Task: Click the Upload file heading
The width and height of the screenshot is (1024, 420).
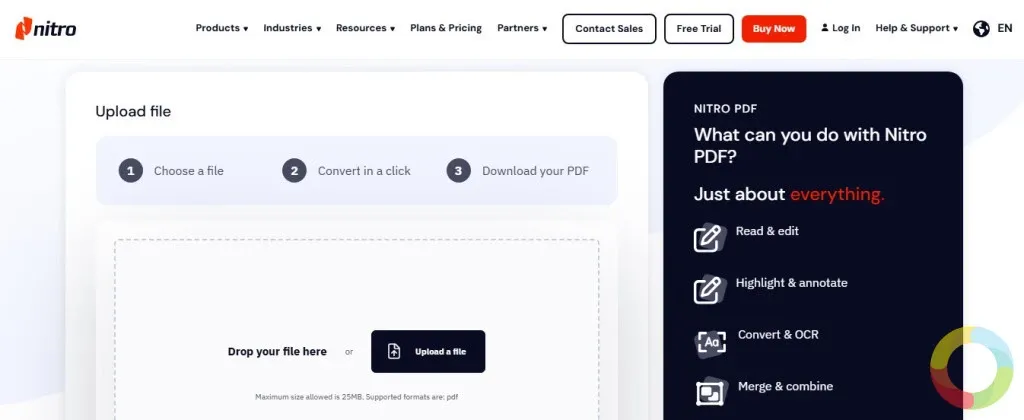Action: click(133, 112)
